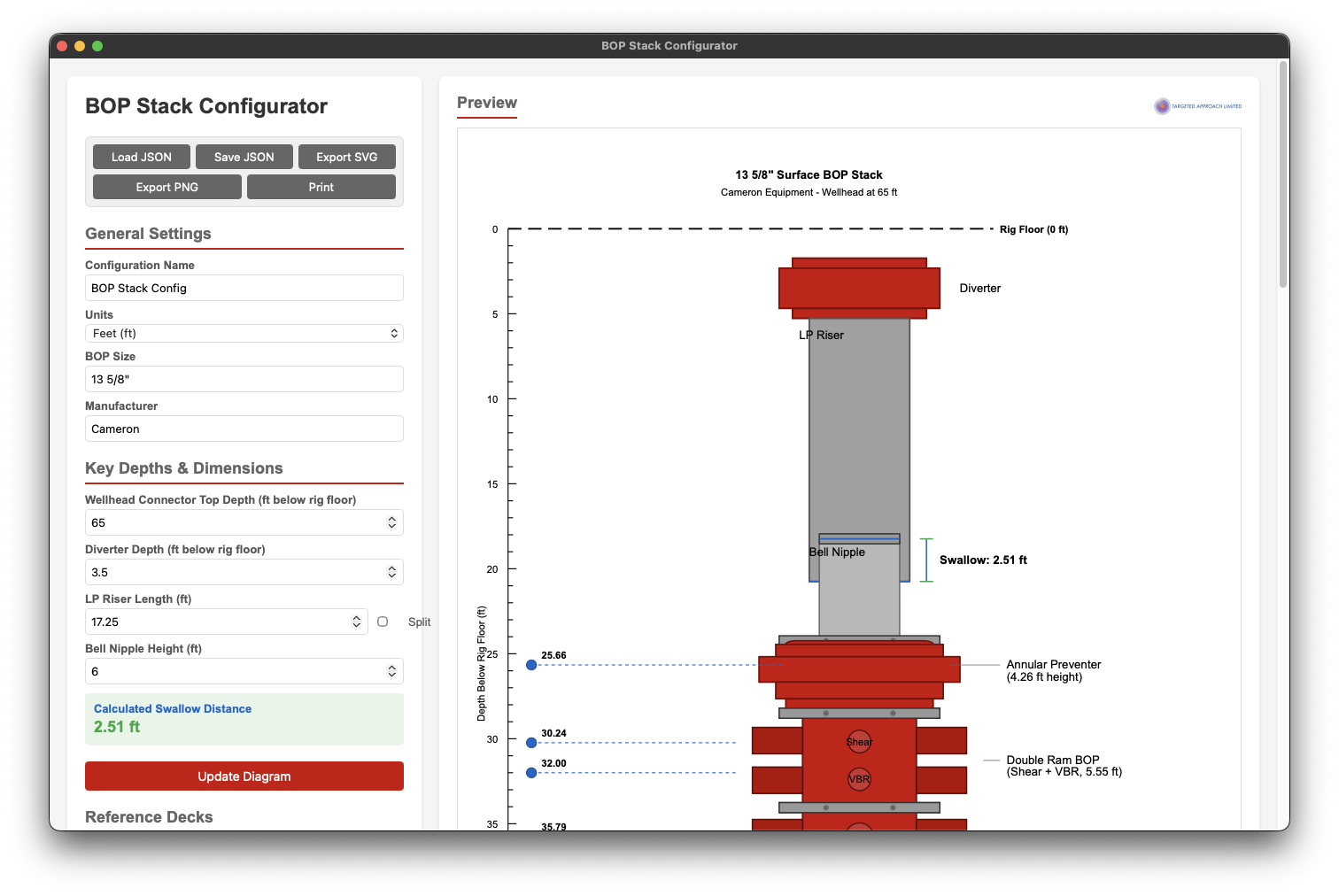The height and width of the screenshot is (896, 1339).
Task: Open the Units dropdown
Action: pos(244,333)
